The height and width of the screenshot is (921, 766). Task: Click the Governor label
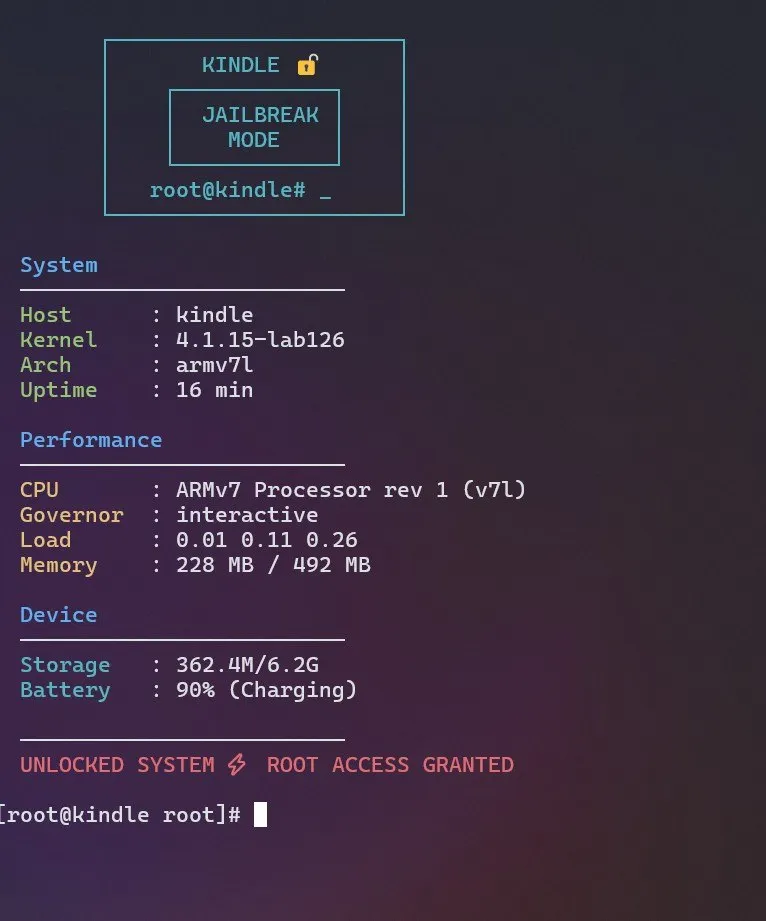[x=72, y=515]
